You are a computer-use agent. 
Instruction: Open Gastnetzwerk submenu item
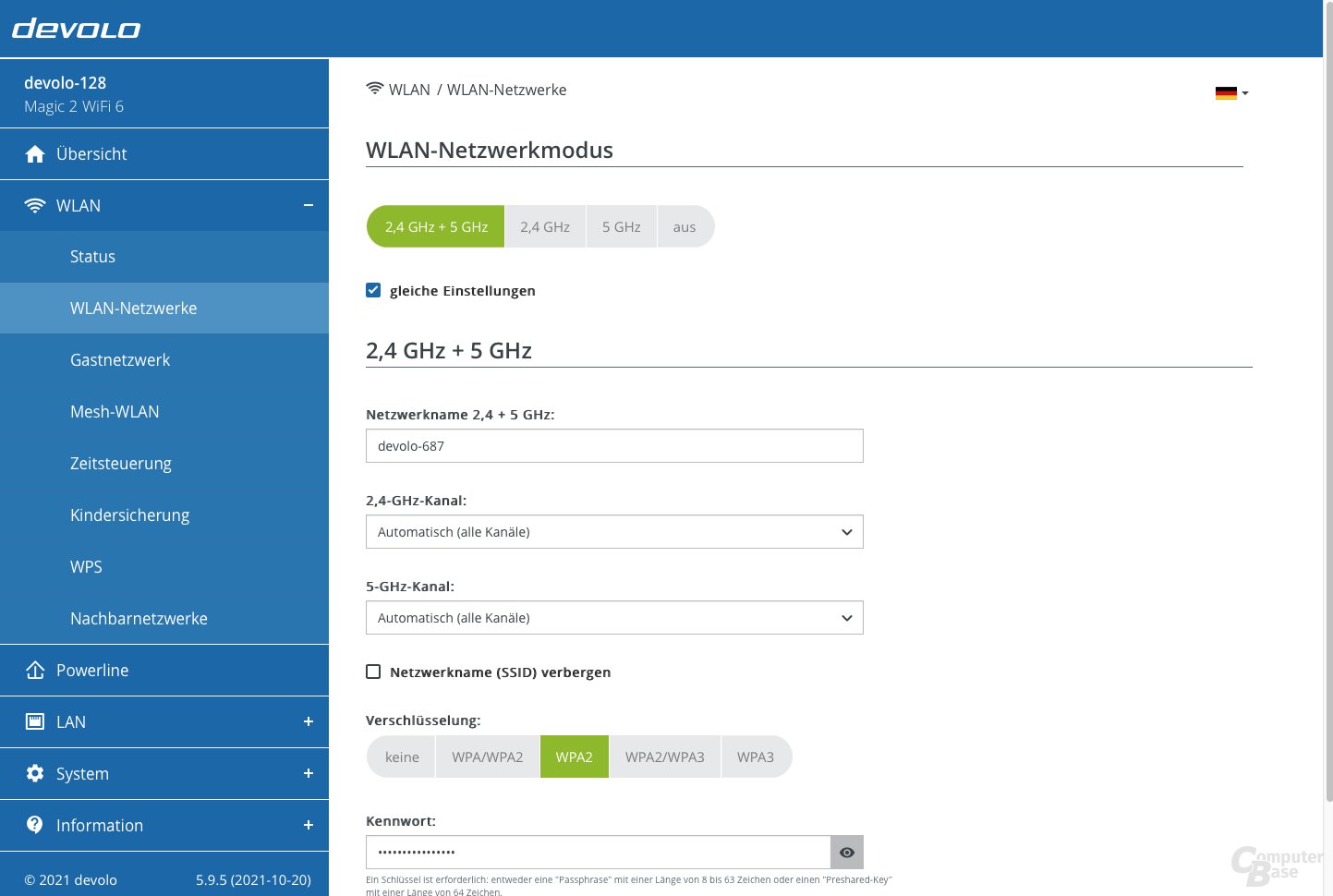164,360
